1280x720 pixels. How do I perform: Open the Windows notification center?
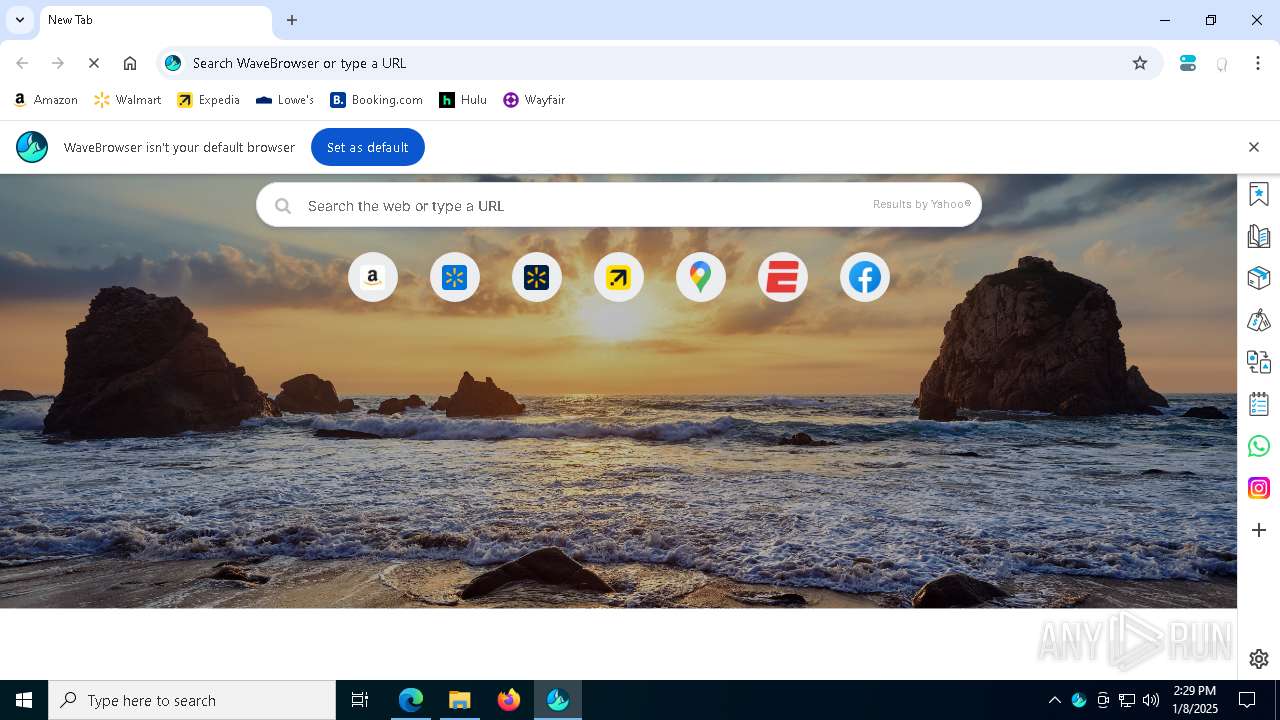[x=1248, y=700]
